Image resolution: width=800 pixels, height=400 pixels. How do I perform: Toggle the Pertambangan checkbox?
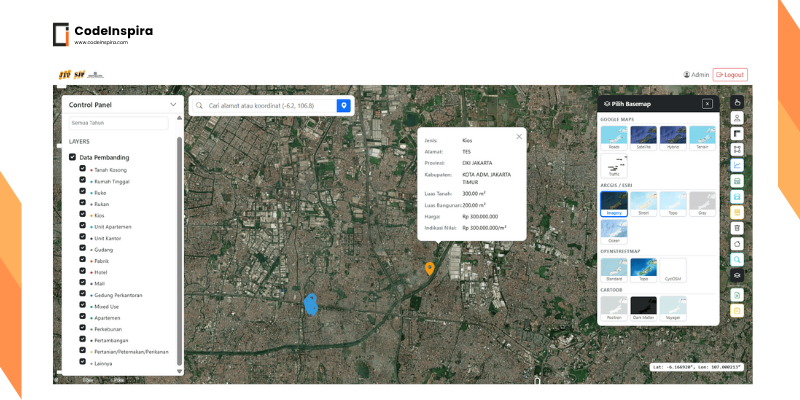tap(83, 339)
